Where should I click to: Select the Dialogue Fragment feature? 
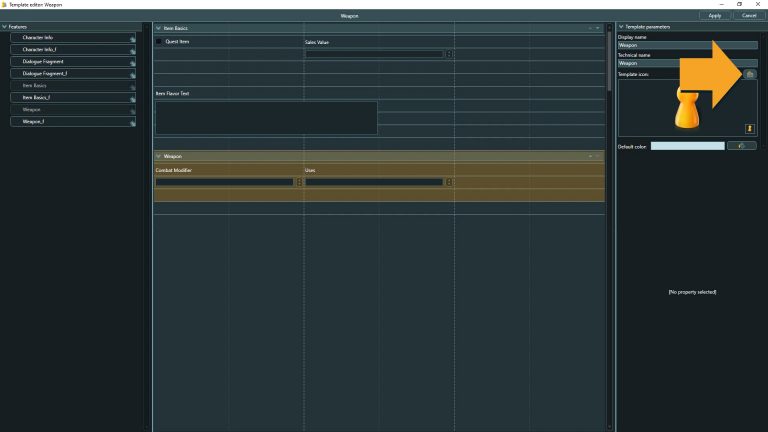pos(73,62)
